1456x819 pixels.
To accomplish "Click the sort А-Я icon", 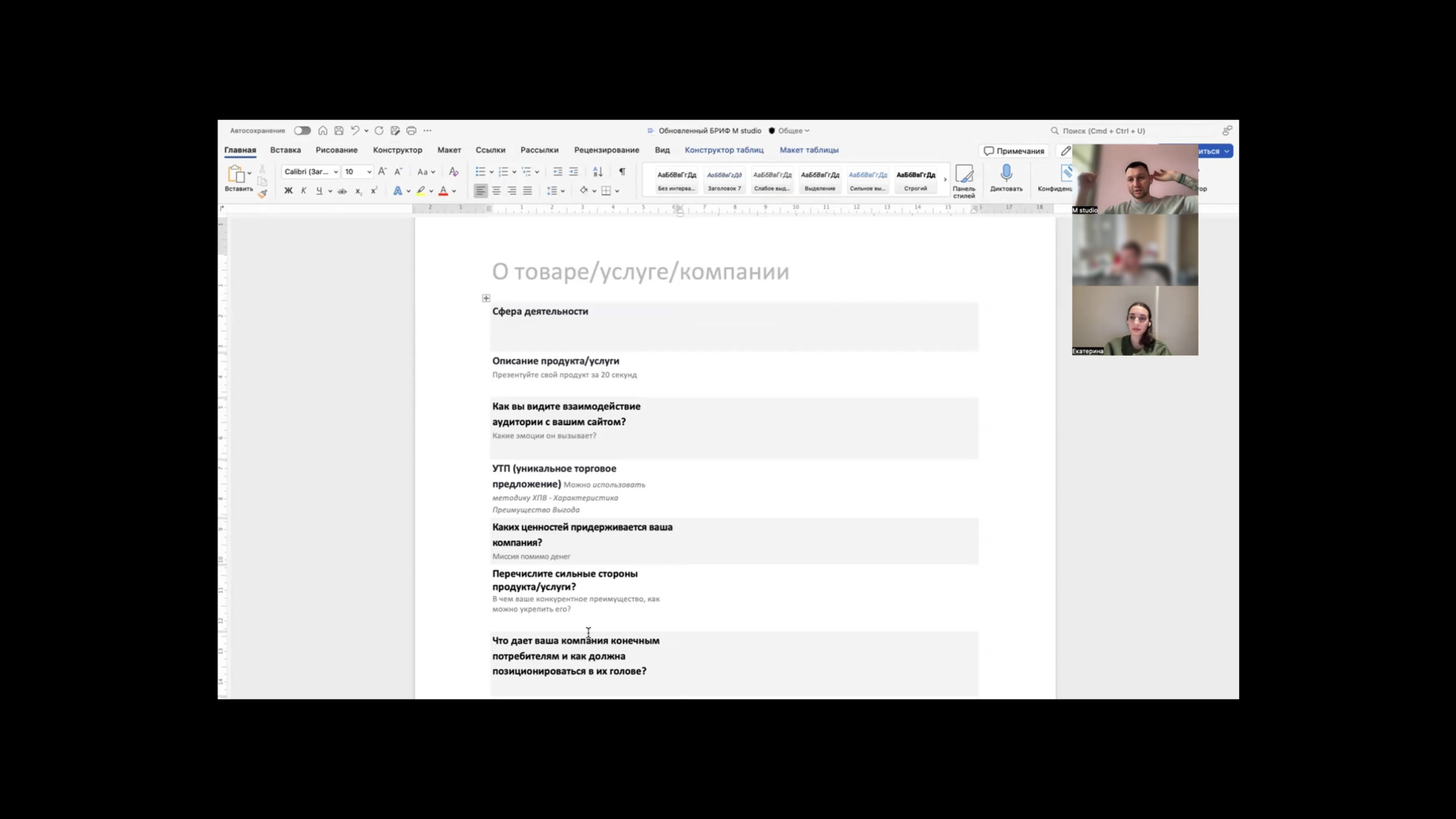I will [598, 172].
